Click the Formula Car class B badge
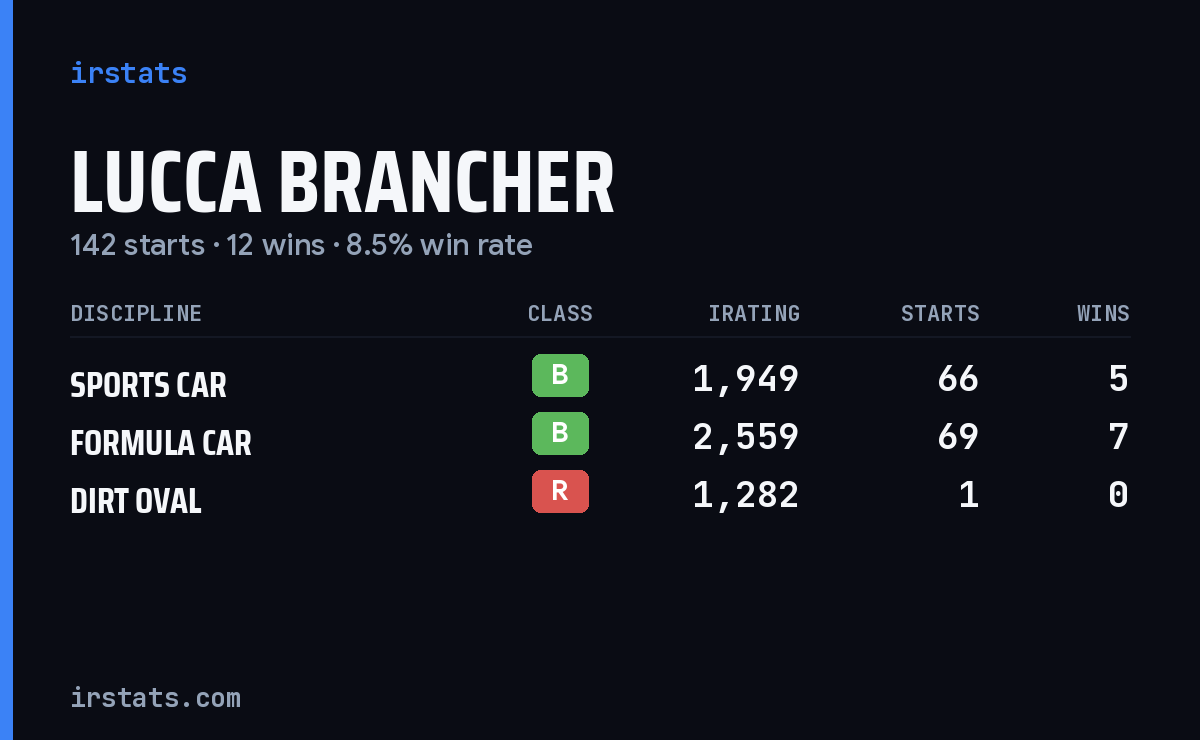This screenshot has height=740, width=1200. click(560, 433)
